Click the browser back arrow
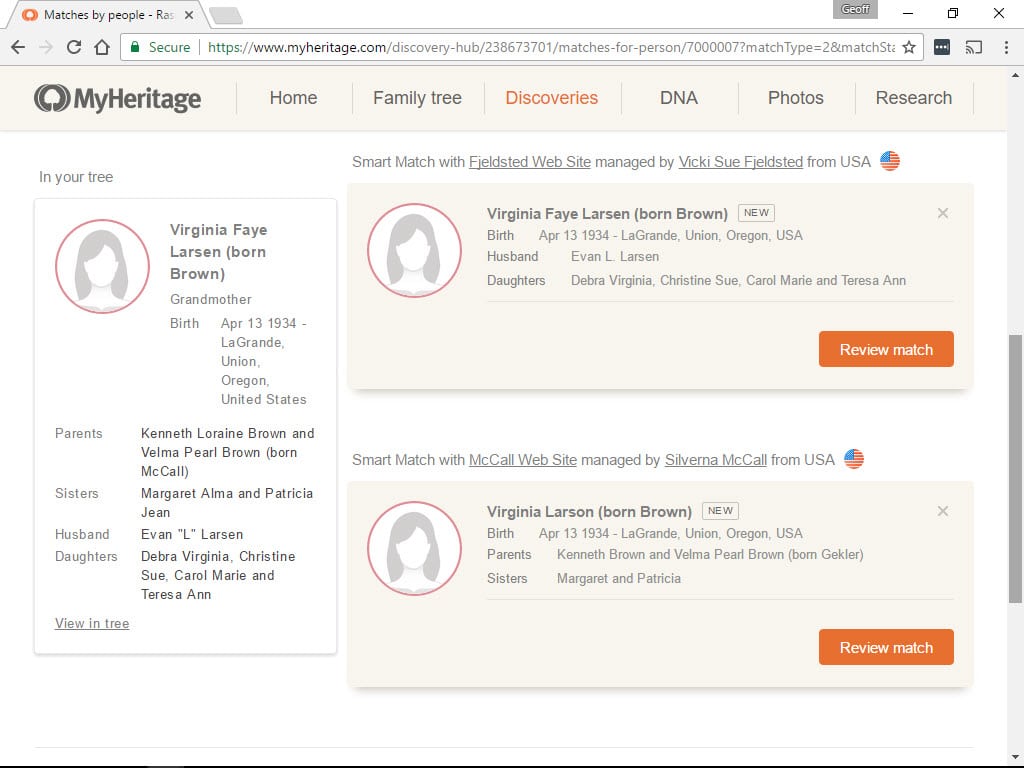The height and width of the screenshot is (768, 1024). [x=18, y=47]
